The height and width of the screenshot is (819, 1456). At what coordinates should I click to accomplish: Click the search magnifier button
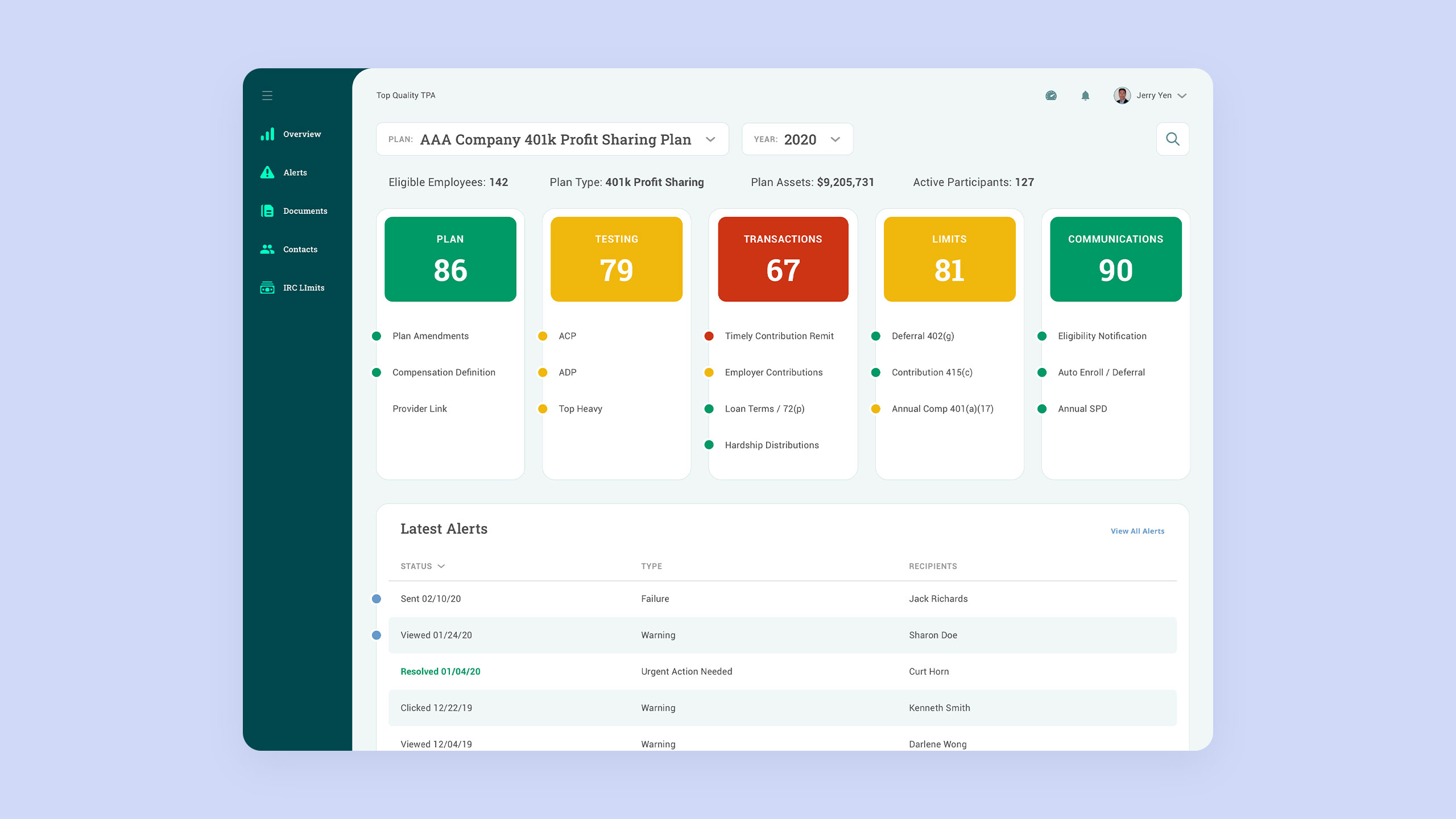[x=1172, y=139]
